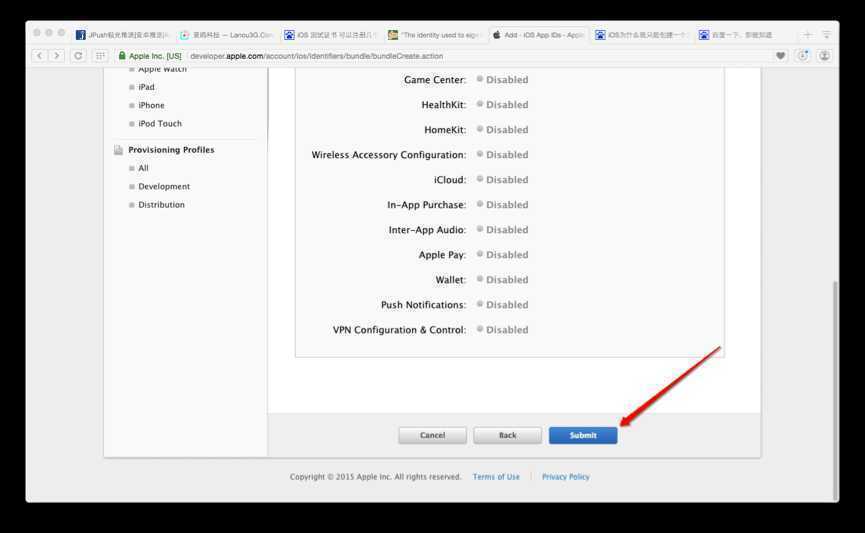Viewport: 865px width, 533px height.
Task: Click the iCloud Disabled status
Action: click(x=503, y=180)
